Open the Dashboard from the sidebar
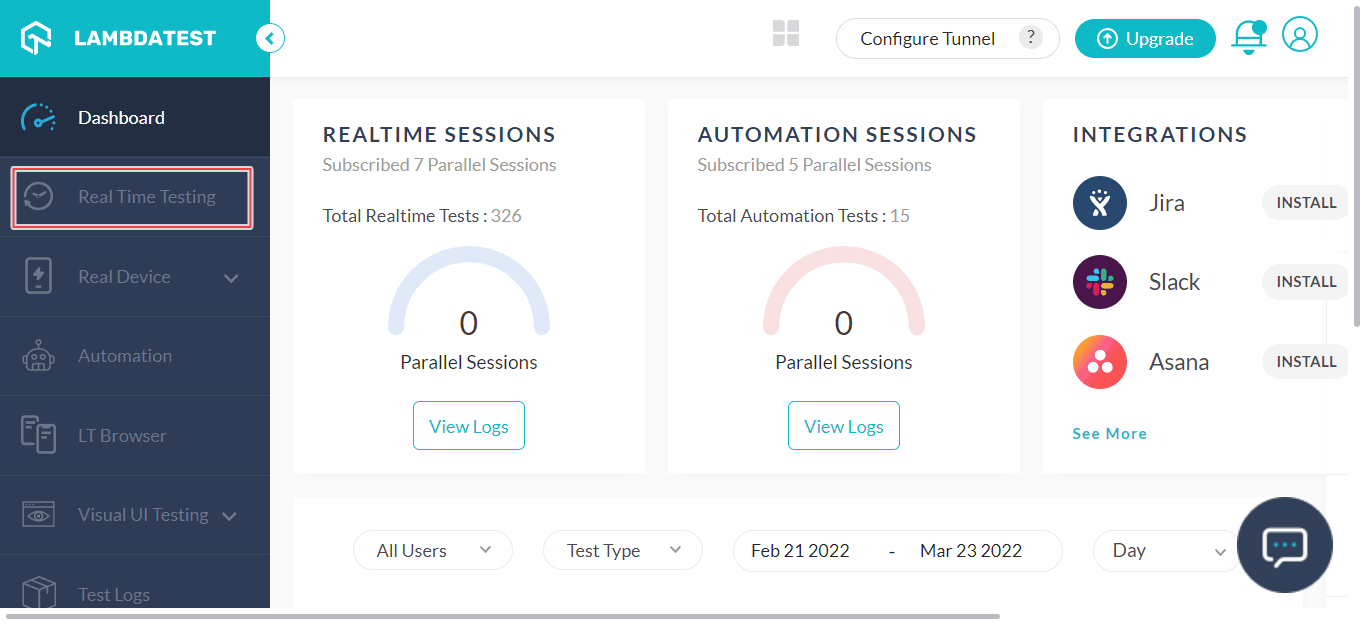The height and width of the screenshot is (625, 1366). pos(121,117)
